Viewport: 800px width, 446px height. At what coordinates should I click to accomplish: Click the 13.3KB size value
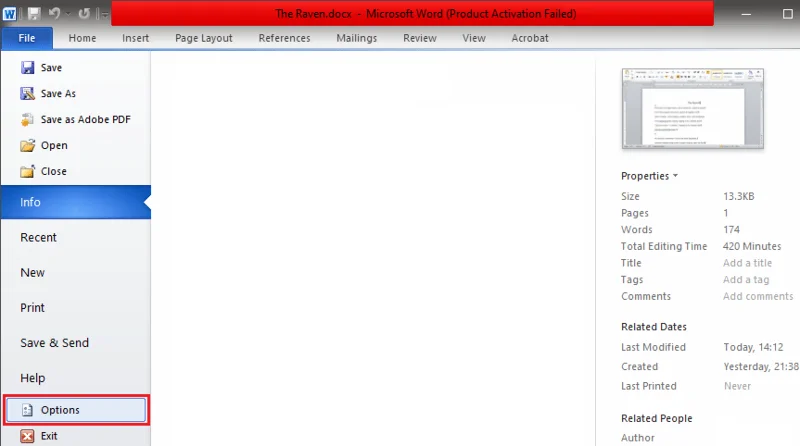[738, 196]
